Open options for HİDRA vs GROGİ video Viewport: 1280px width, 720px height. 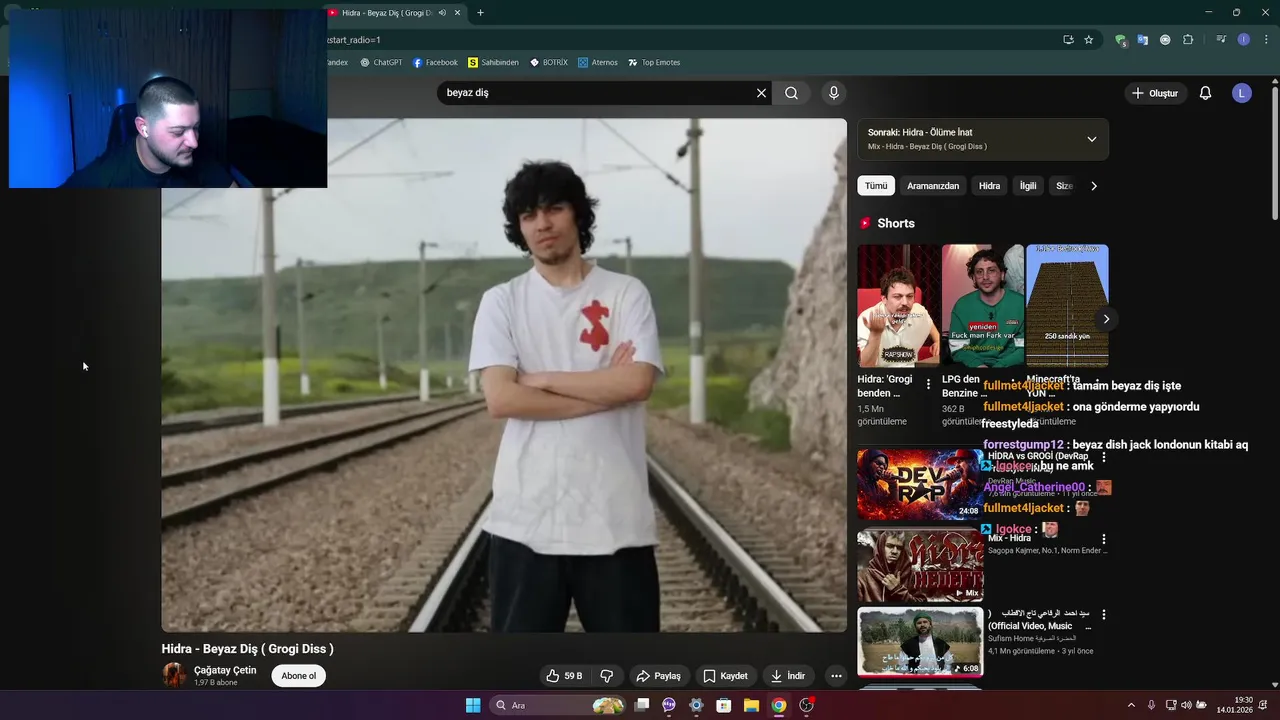[x=1104, y=457]
